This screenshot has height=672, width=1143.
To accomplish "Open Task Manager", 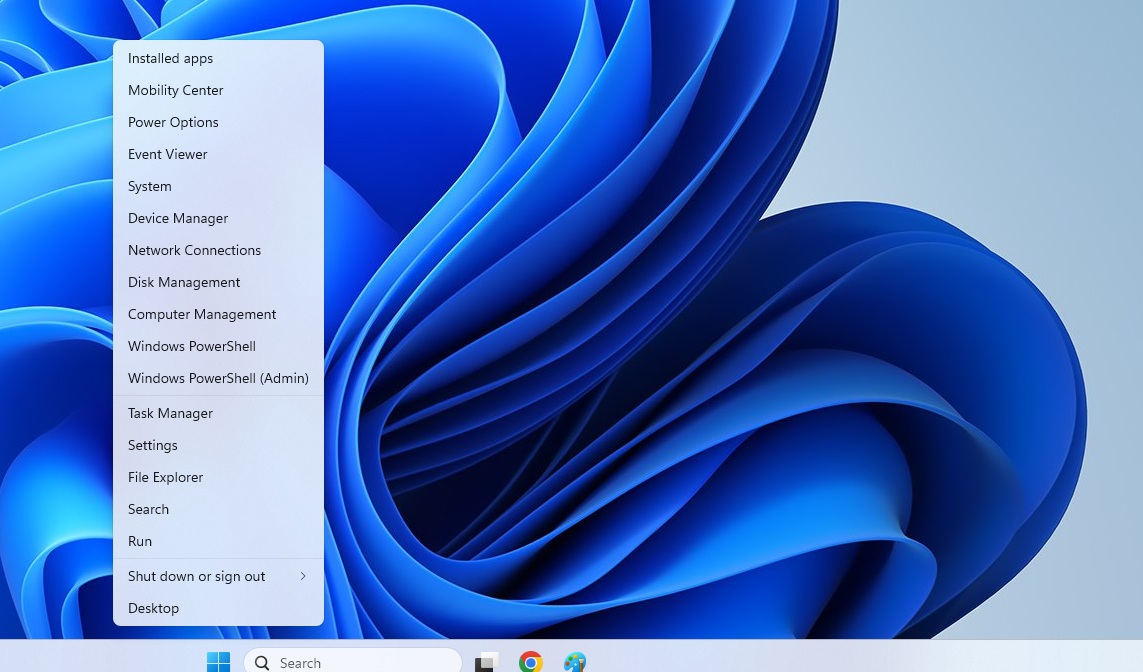I will coord(218,414).
